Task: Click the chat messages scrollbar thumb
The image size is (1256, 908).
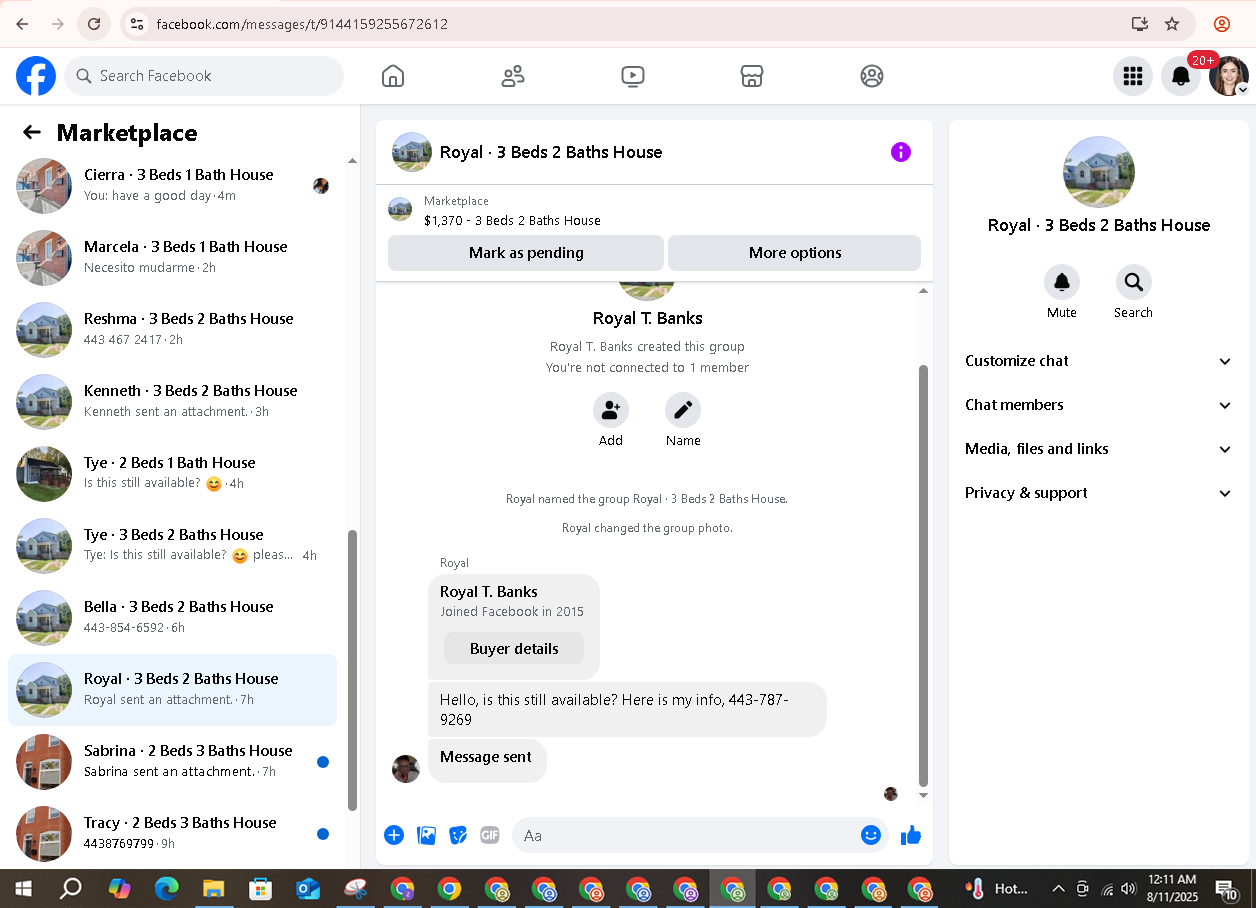Action: pos(923,575)
